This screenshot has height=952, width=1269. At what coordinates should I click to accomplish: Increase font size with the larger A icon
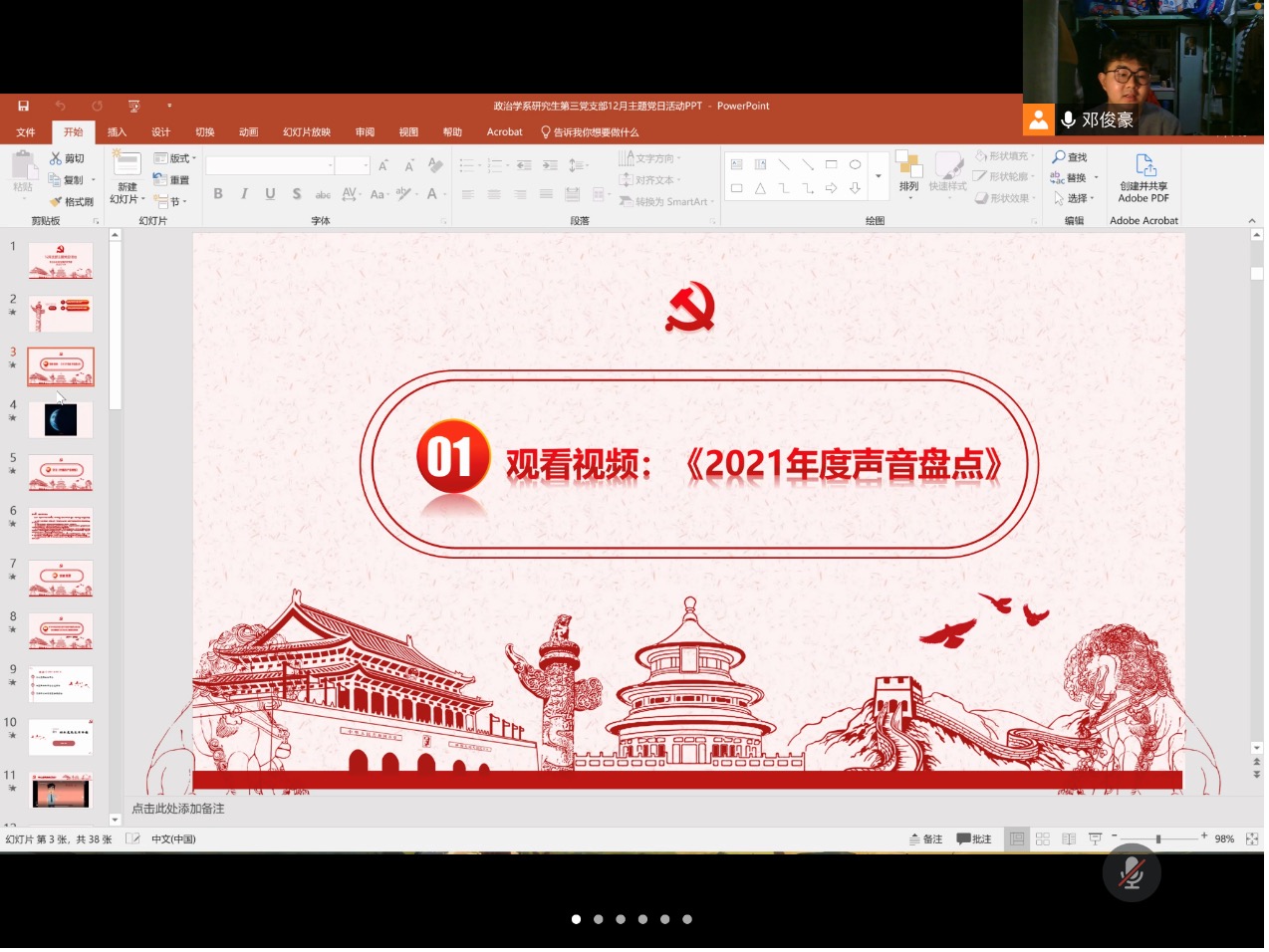383,165
